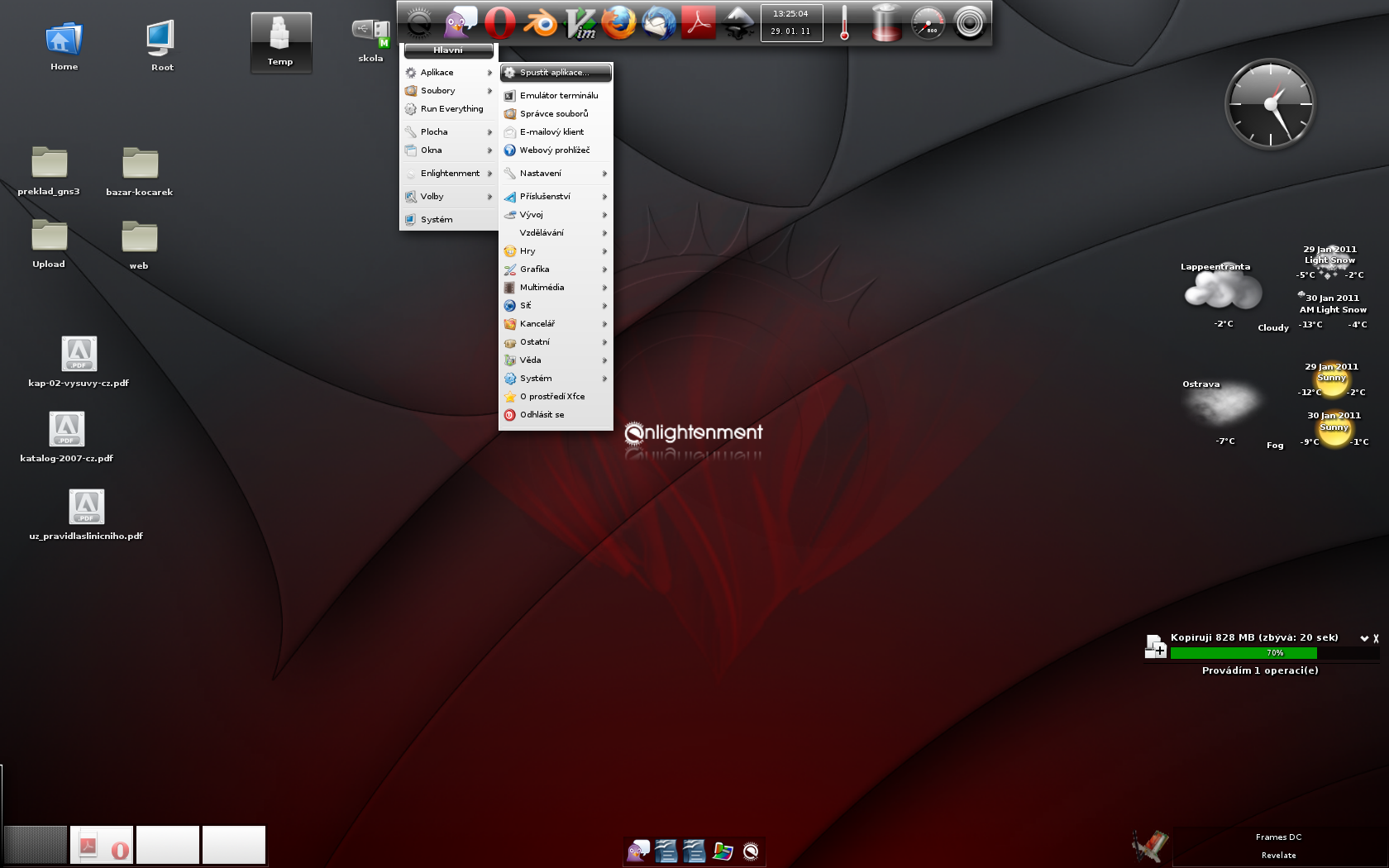Click the analog clock gadget
Viewport: 1389px width, 868px height.
(x=1270, y=104)
